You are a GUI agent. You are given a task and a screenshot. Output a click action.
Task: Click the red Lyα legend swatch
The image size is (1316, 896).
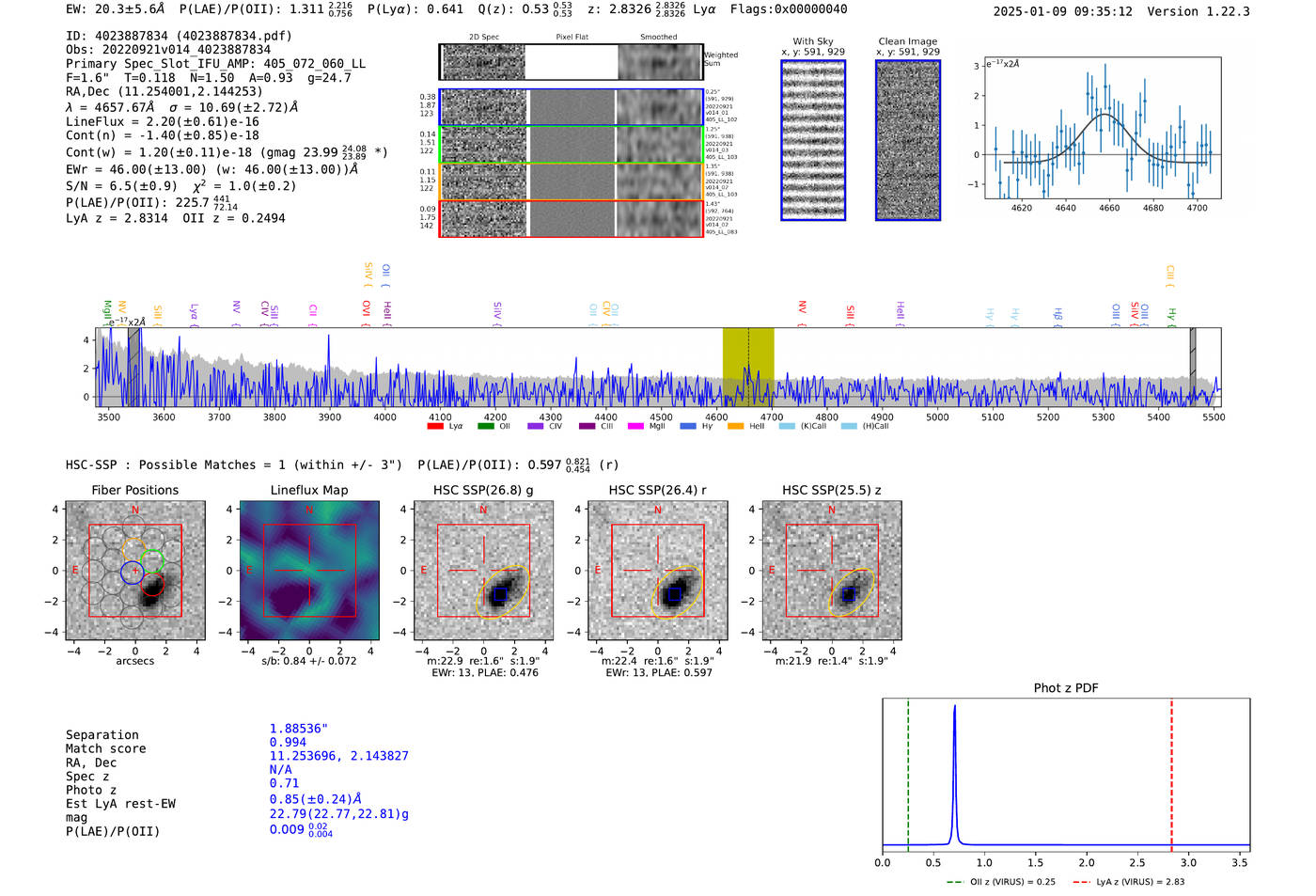click(x=435, y=427)
